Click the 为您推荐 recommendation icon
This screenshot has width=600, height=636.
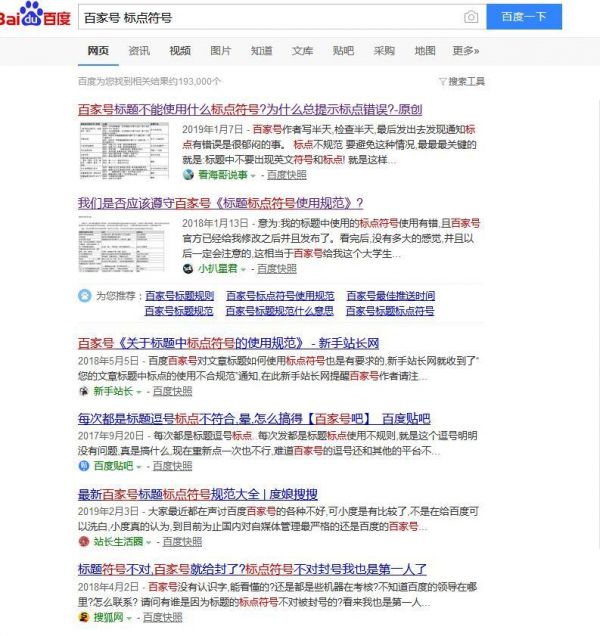click(x=85, y=296)
